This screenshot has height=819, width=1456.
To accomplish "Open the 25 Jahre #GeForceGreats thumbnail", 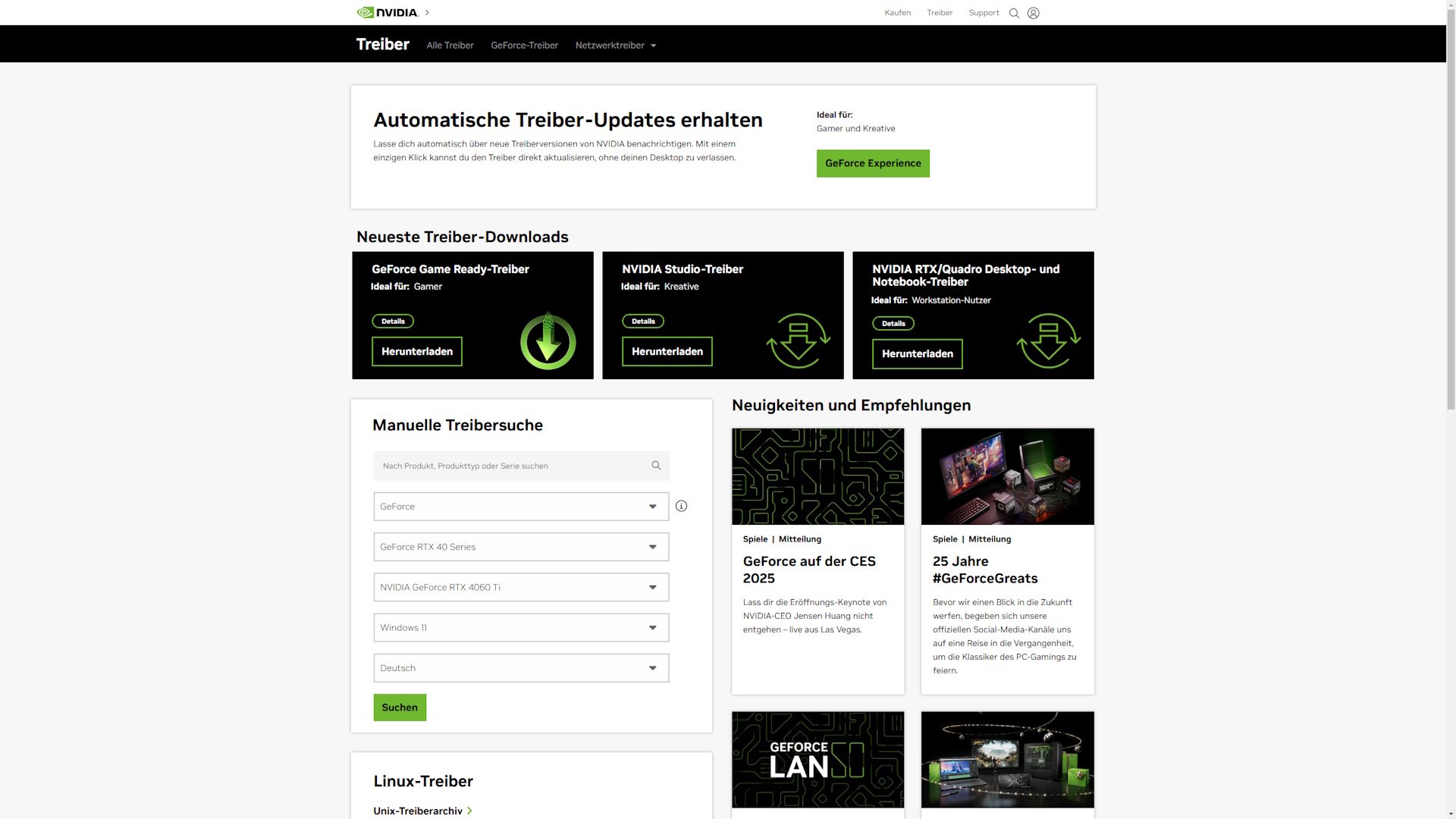I will [x=1007, y=476].
